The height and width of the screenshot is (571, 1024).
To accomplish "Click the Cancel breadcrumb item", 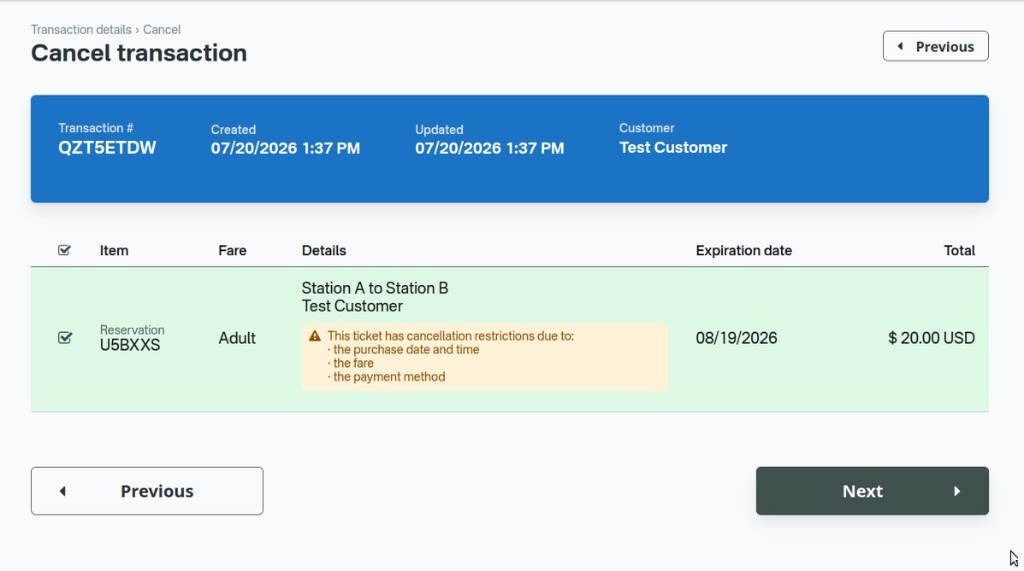I will 162,29.
